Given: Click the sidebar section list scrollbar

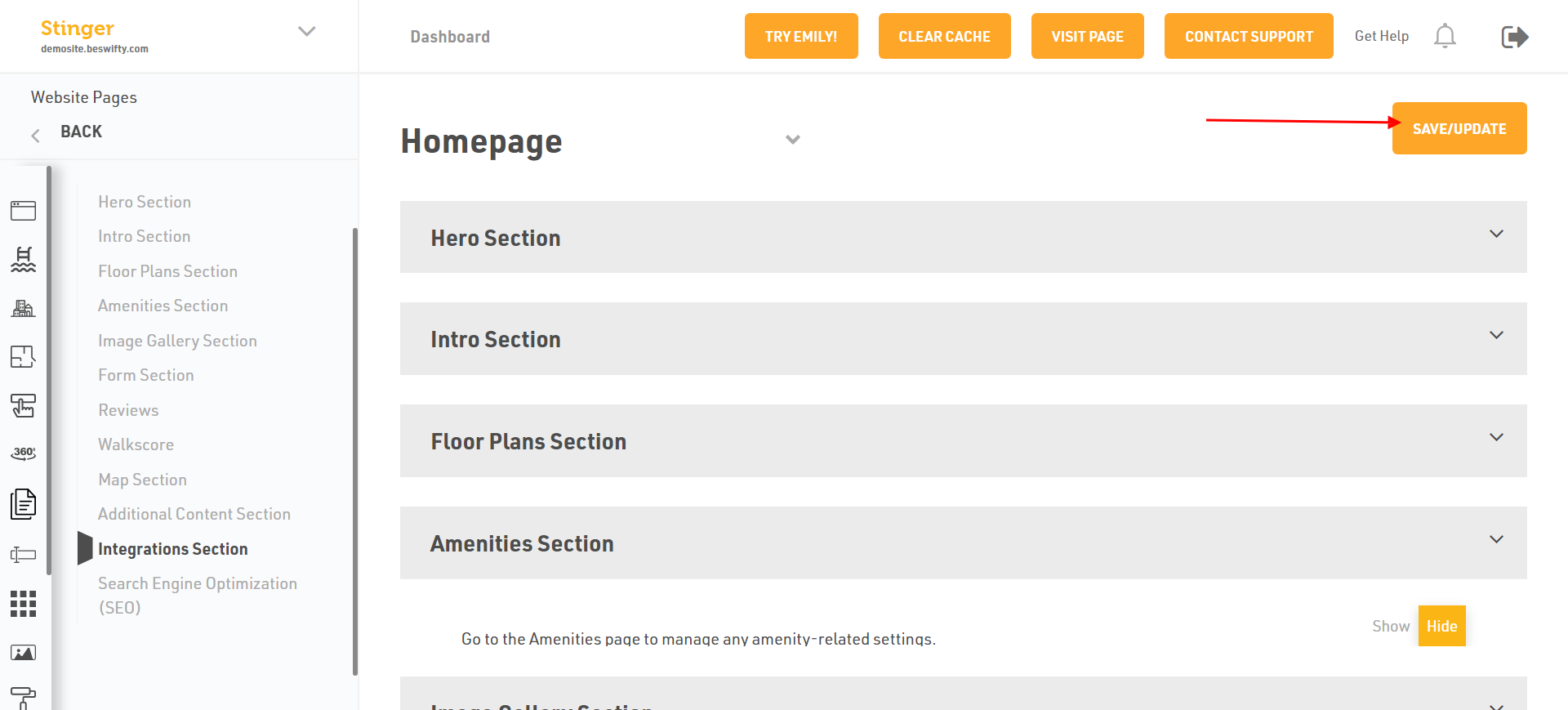Looking at the screenshot, I should coord(355,451).
